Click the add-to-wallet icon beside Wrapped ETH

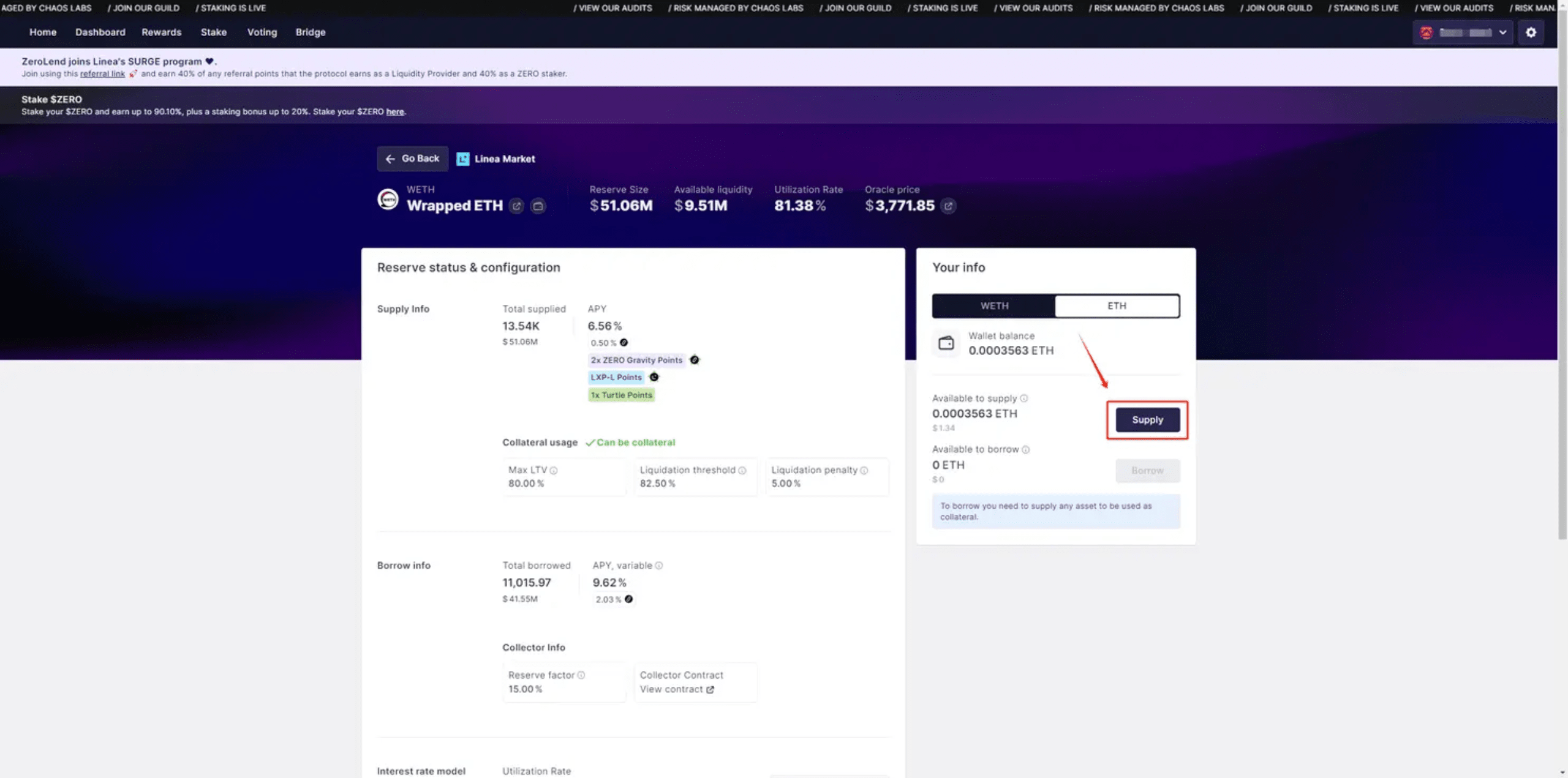pos(538,206)
